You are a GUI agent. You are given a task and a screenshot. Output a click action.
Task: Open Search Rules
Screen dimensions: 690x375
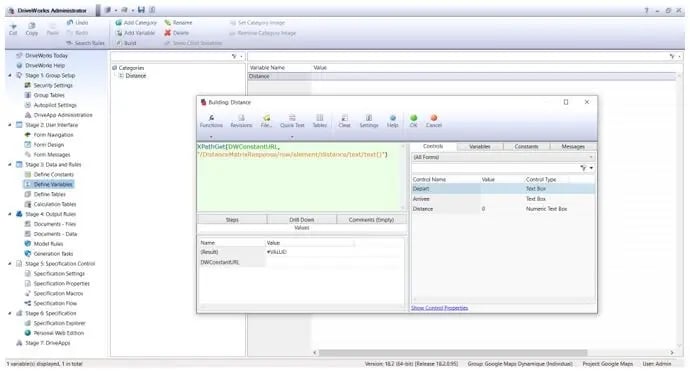(85, 43)
